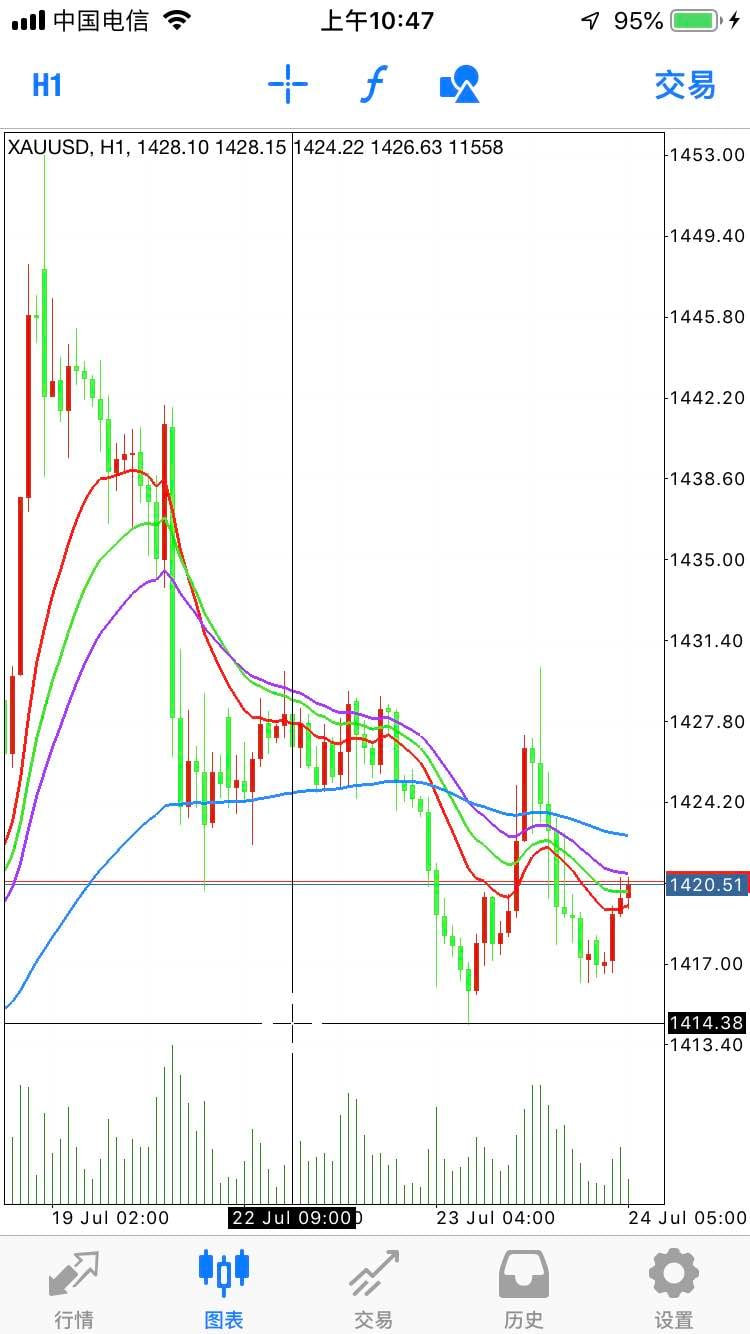
Task: Tap the crosshair price label 1414.38
Action: point(707,1022)
